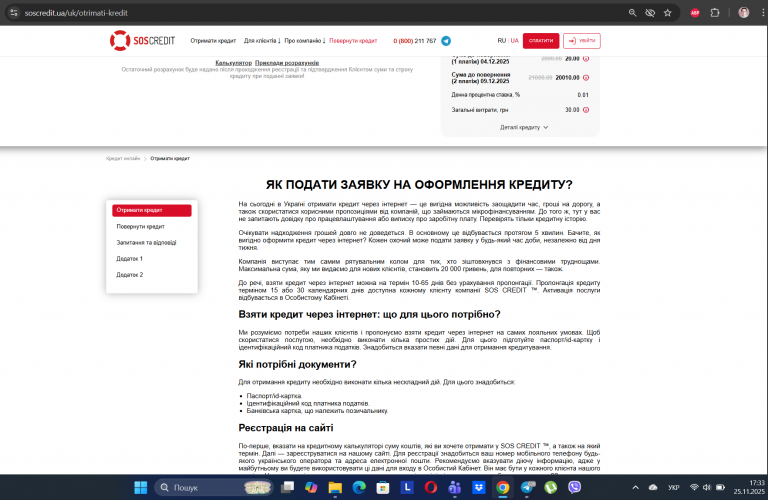Open Viber from the taskbar
768x500 pixels.
[x=575, y=487]
